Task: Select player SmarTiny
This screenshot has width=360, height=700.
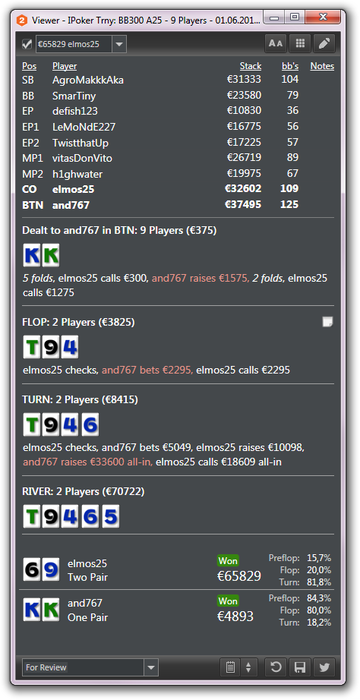Action: tap(74, 96)
